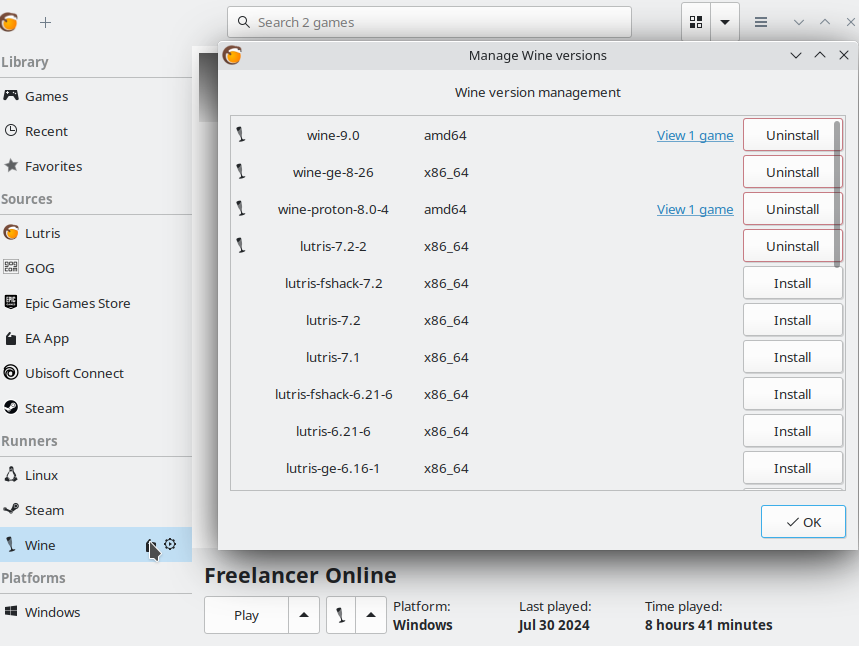Viewport: 859px width, 646px height.
Task: Click the amd64 architecture on the wine-9.0 row
Action: 445,135
